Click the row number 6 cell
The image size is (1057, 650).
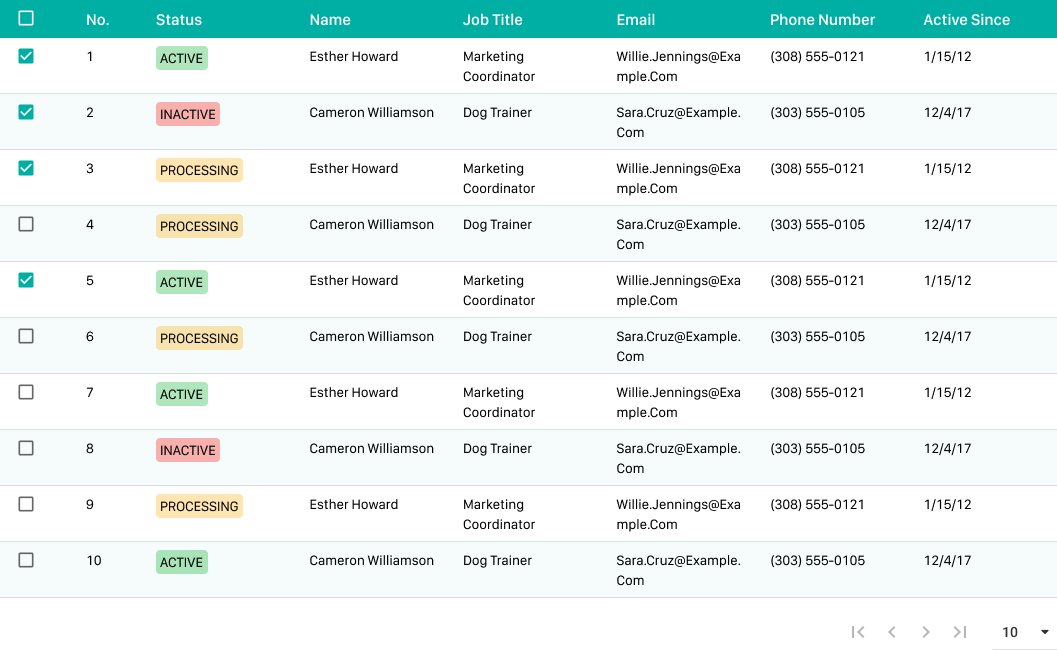[90, 336]
